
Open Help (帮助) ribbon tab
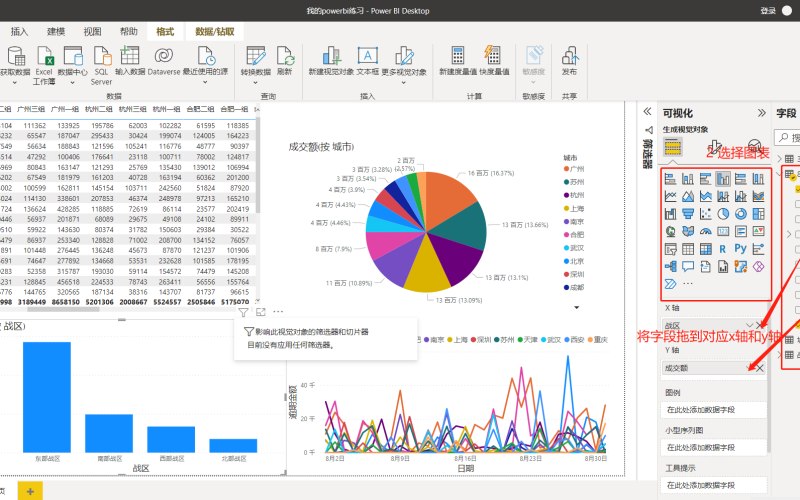coord(129,32)
